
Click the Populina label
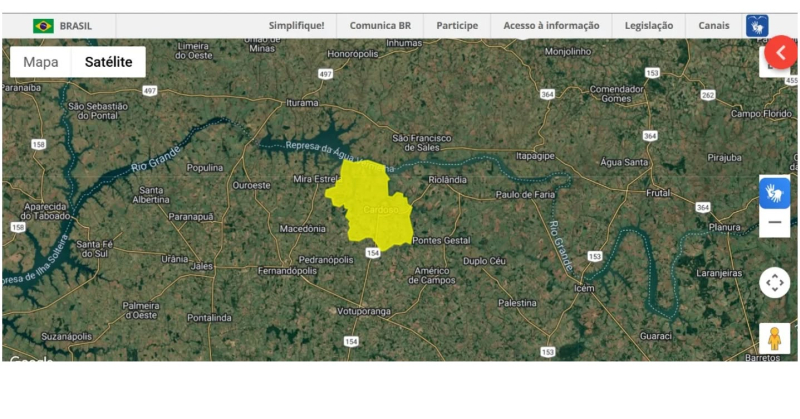(x=205, y=168)
